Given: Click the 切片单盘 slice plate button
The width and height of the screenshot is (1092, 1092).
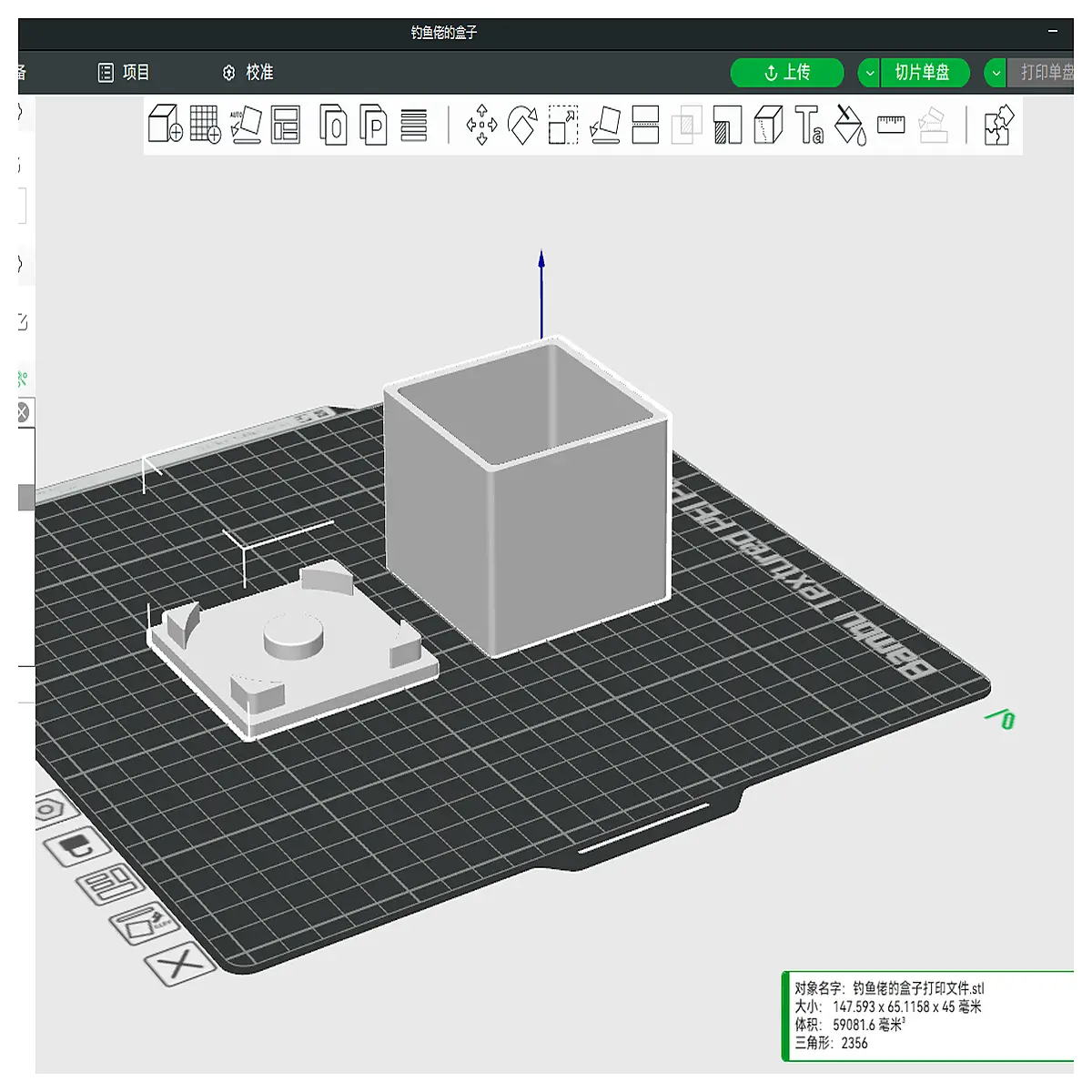Looking at the screenshot, I should pos(923,73).
